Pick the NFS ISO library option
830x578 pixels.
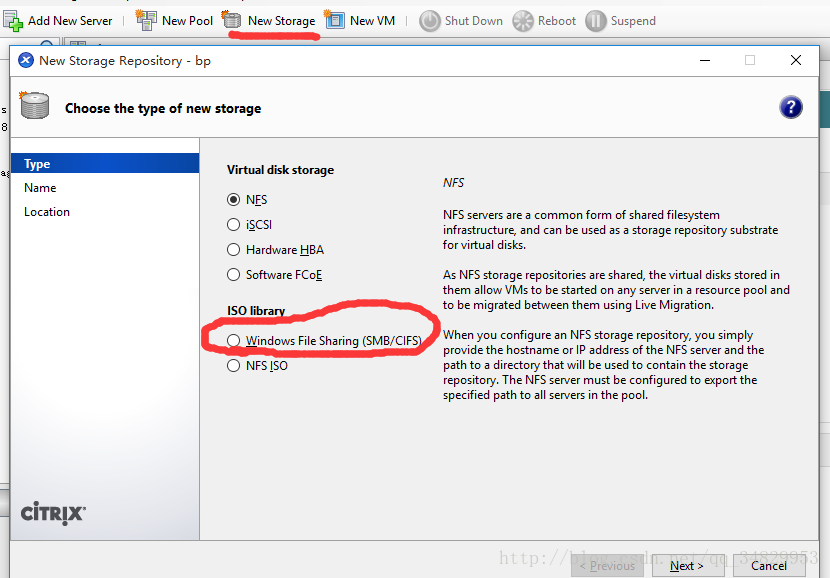[x=234, y=366]
